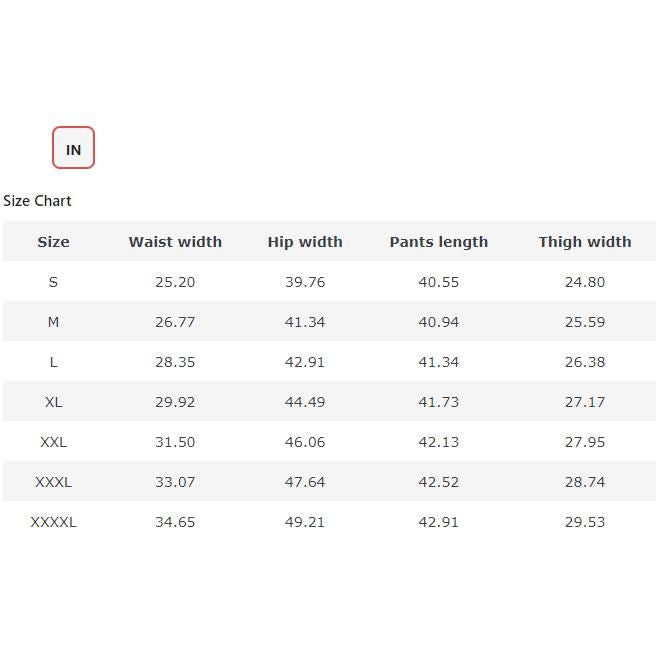The height and width of the screenshot is (662, 662).
Task: Click the Thigh width column header
Action: pos(585,242)
